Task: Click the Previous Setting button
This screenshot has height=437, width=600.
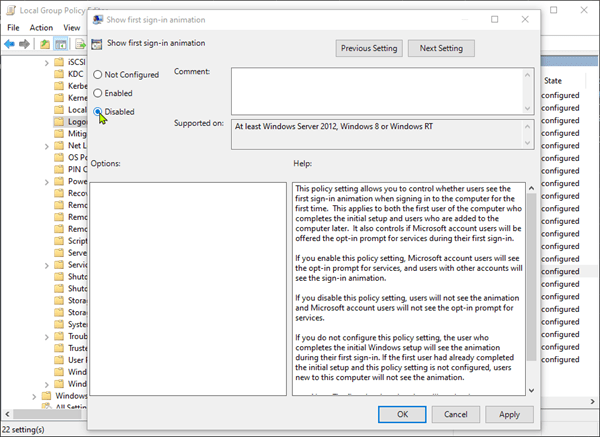Action: click(369, 48)
